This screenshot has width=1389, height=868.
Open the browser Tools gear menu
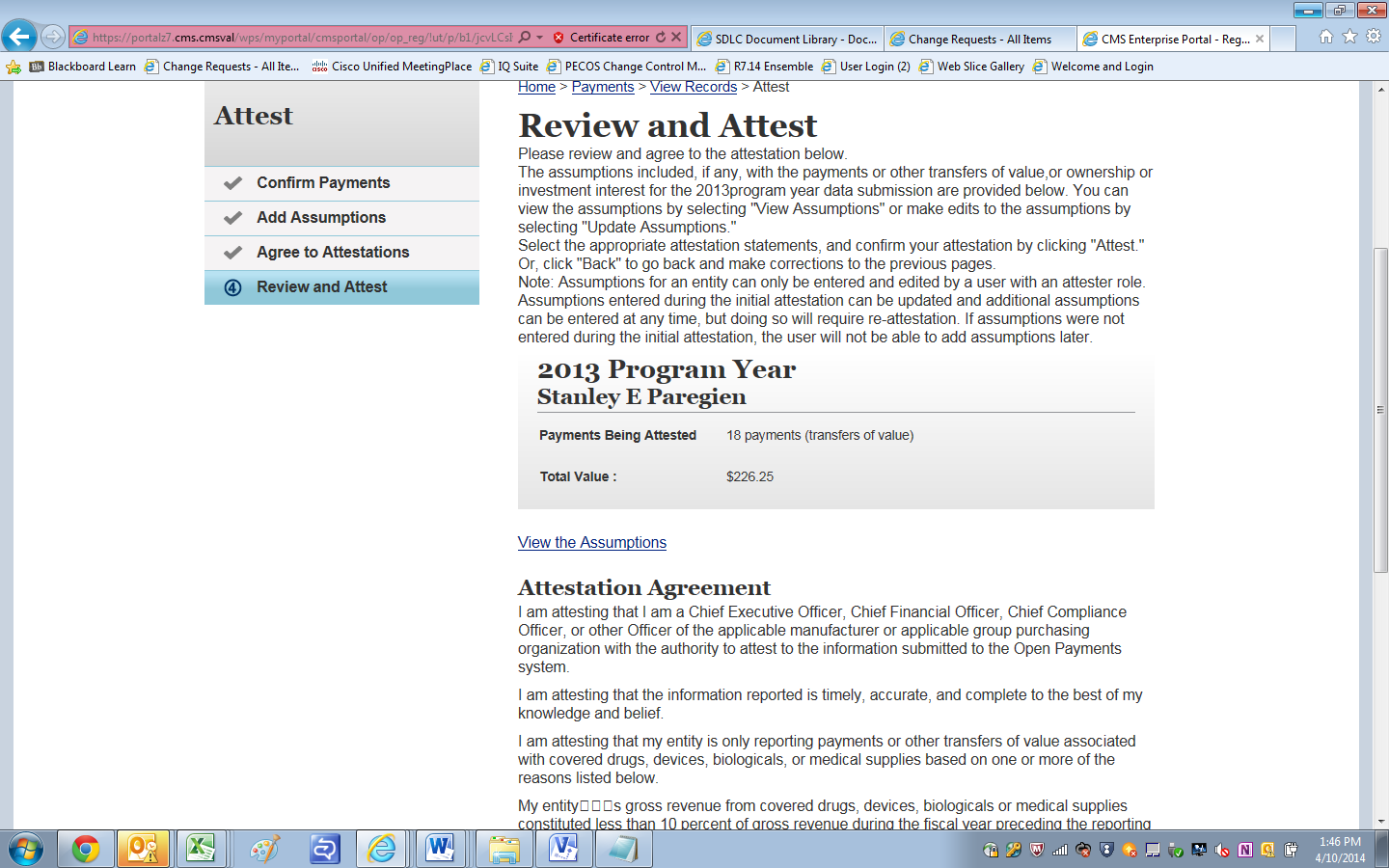coord(1374,37)
